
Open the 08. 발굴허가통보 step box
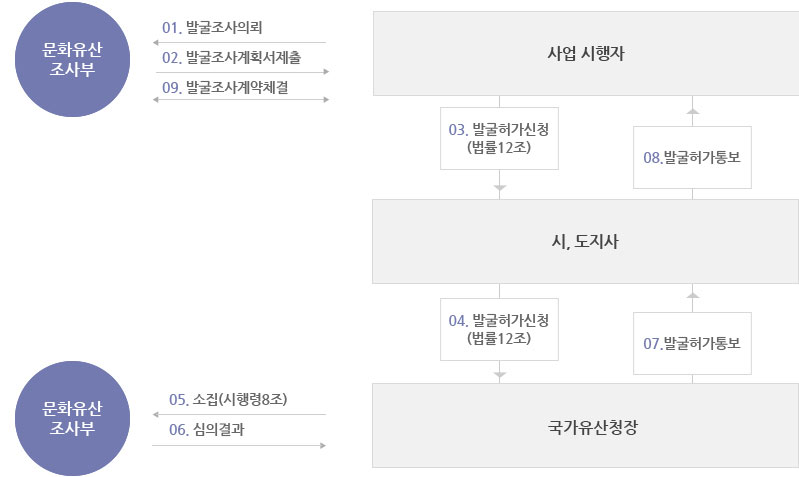coord(692,156)
